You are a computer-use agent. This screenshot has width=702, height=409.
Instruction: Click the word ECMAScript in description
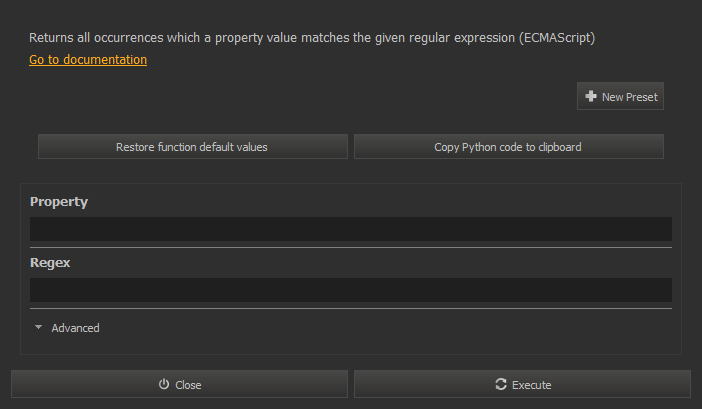(x=557, y=38)
